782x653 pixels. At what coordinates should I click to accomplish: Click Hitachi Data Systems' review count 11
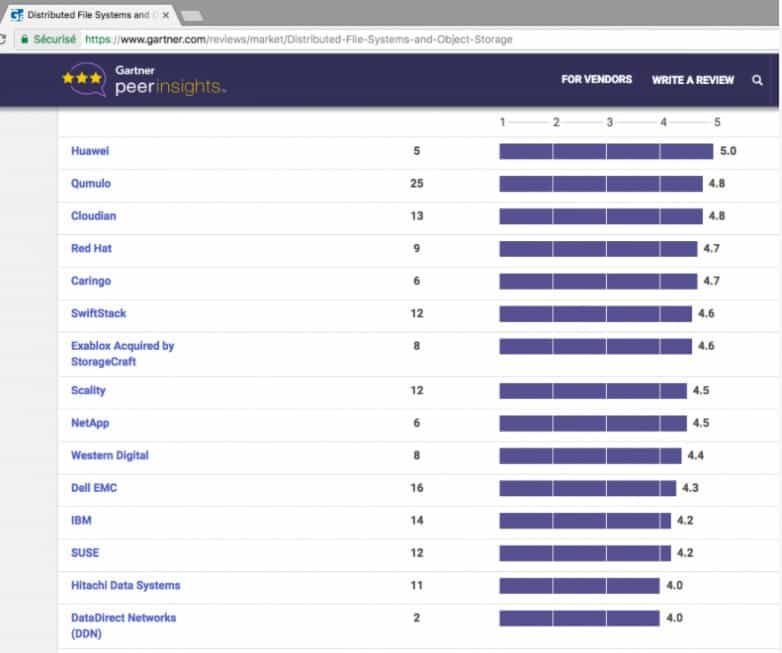pyautogui.click(x=417, y=585)
